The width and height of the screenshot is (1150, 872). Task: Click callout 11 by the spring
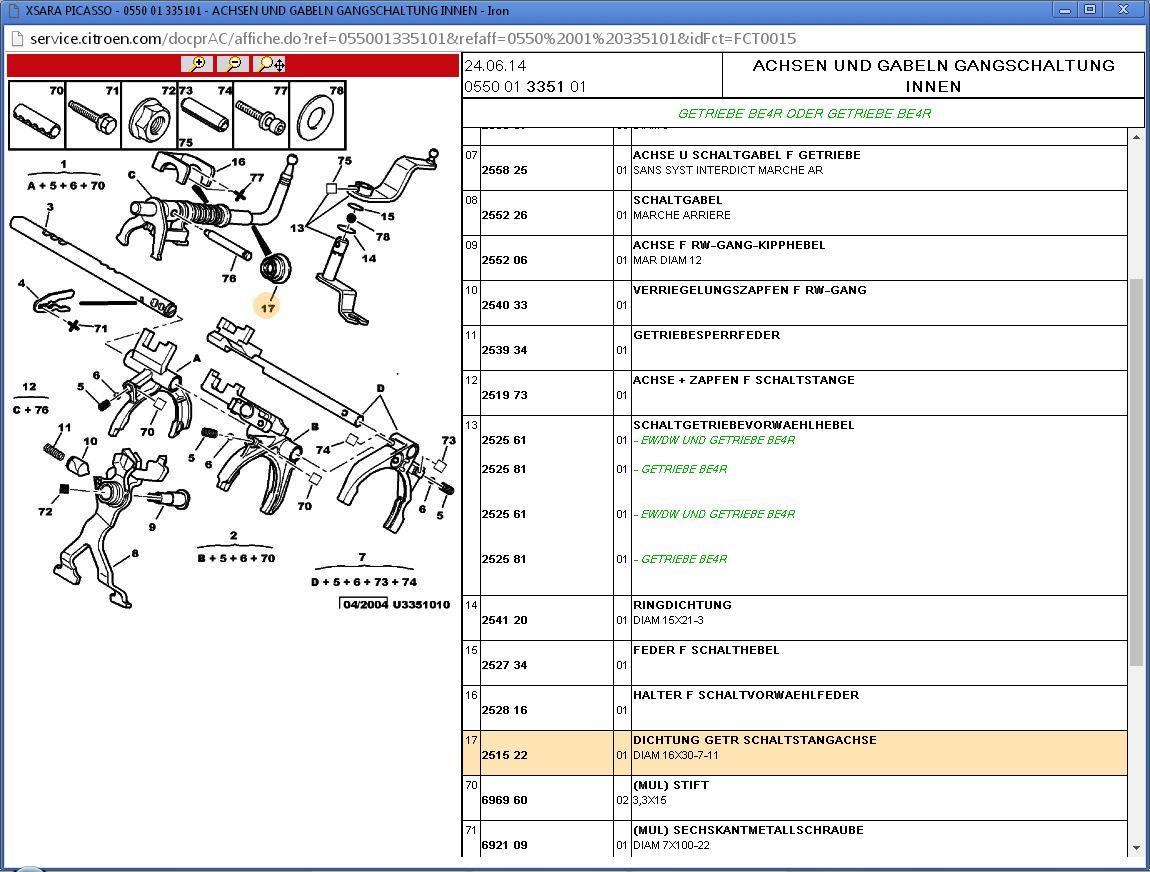coord(65,427)
